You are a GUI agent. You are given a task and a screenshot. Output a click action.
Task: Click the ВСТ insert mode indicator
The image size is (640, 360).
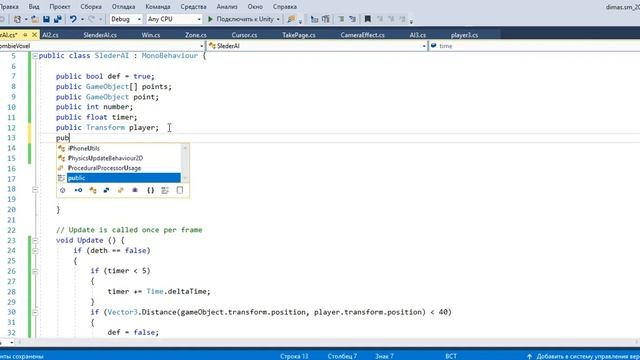pos(451,356)
